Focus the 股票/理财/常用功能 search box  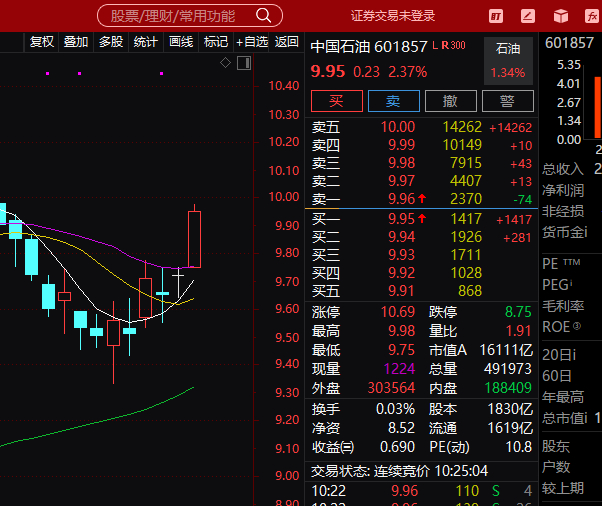click(x=190, y=16)
